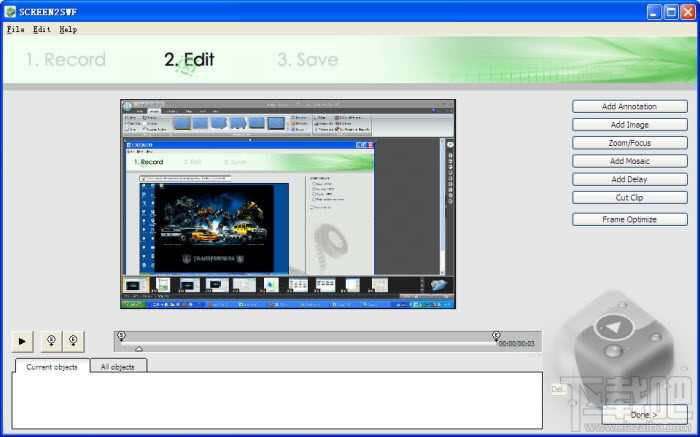Click the start (S) marker on the timeline
Screen dimensions: 700x437
pyautogui.click(x=121, y=336)
